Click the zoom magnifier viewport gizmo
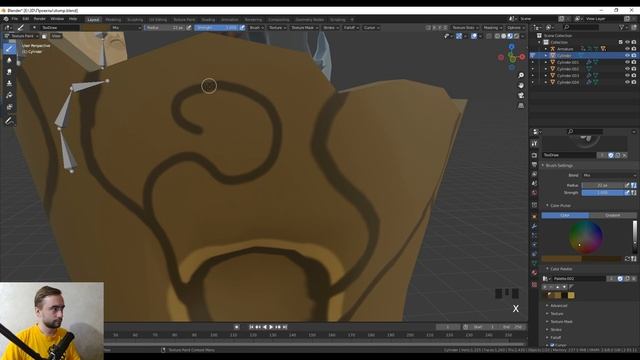The height and width of the screenshot is (360, 640). click(x=521, y=76)
